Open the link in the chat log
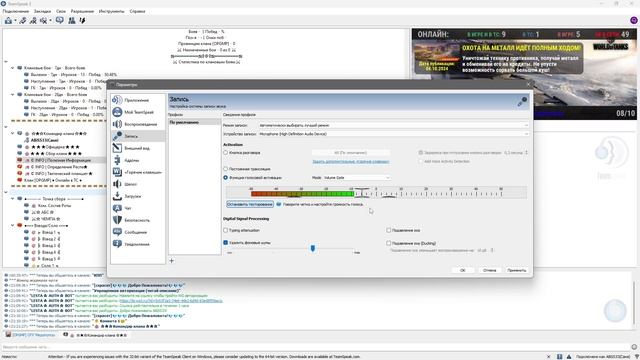Viewport: 640px width, 360px height. [x=171, y=301]
